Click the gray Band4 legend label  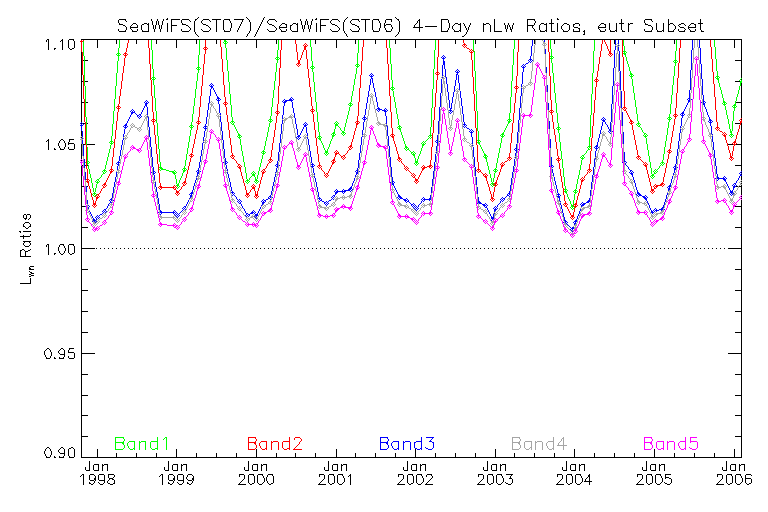pos(539,444)
